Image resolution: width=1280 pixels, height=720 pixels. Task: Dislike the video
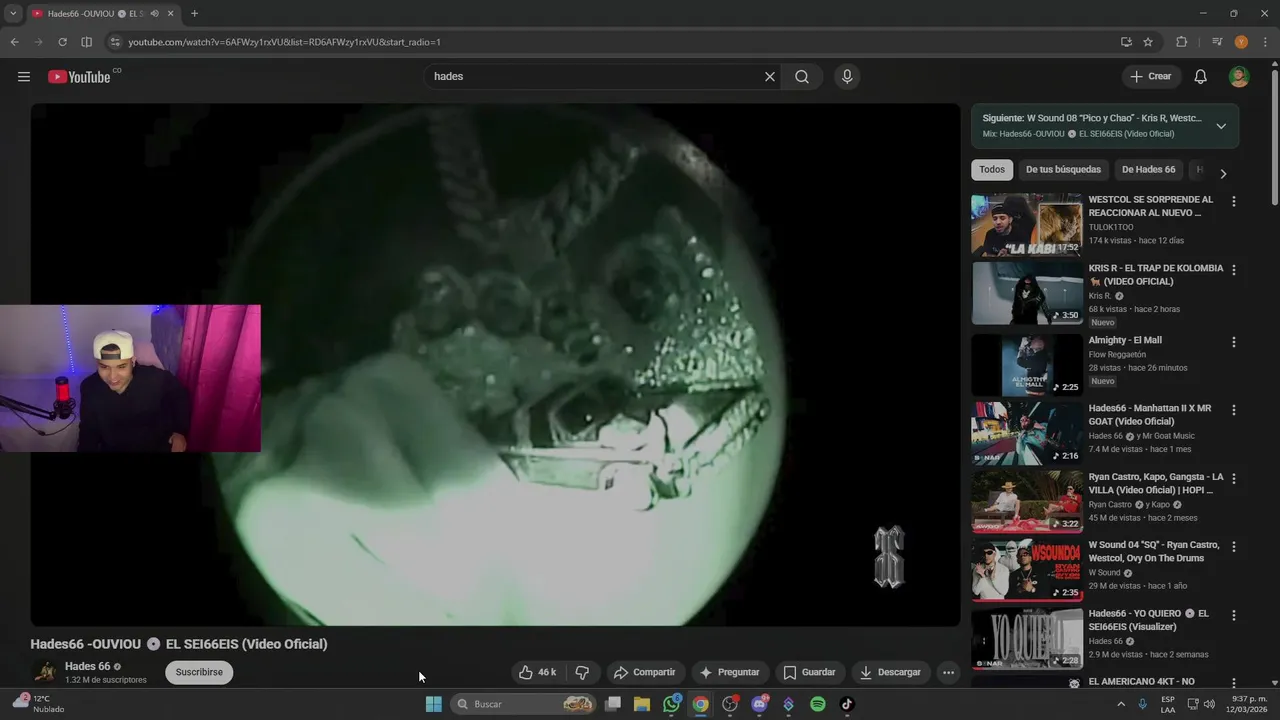coord(582,672)
